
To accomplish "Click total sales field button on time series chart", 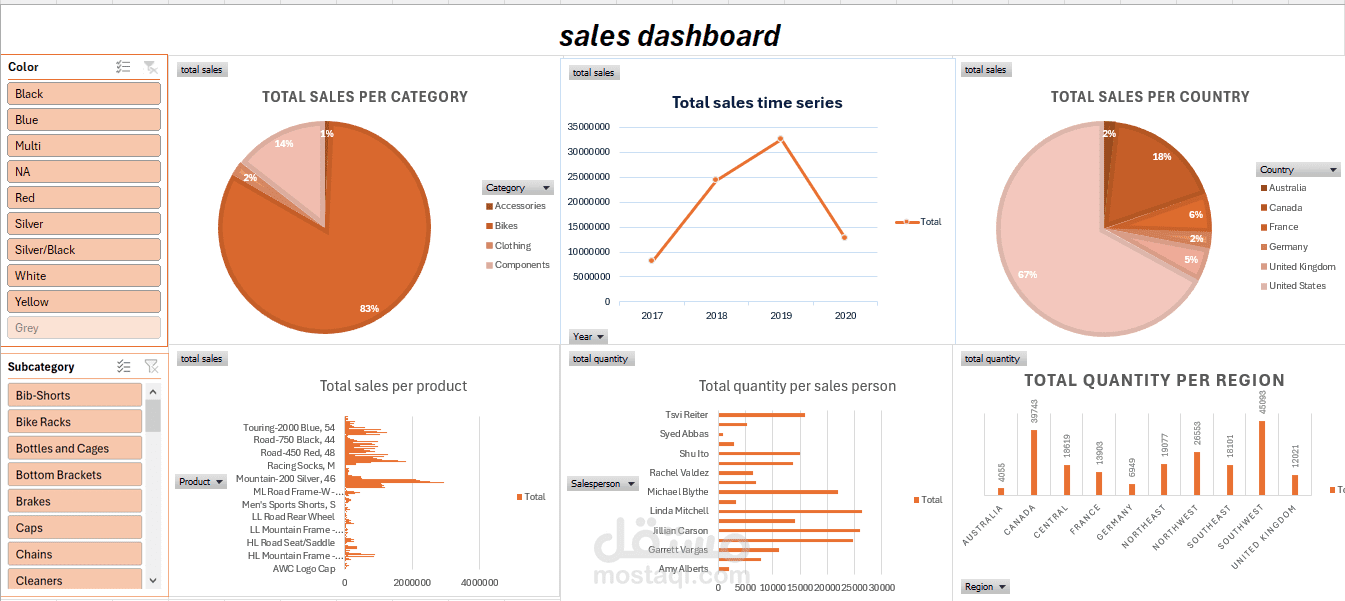I will [x=594, y=73].
